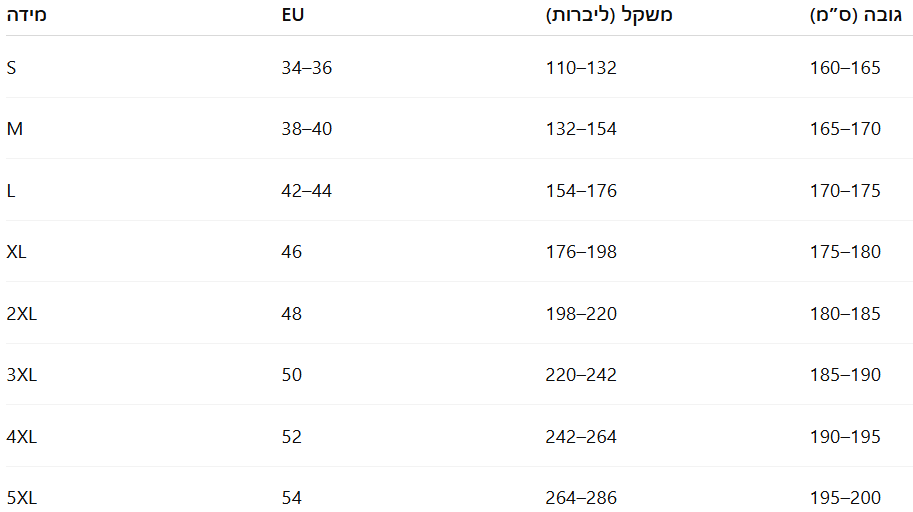Select the 3XL size cell

[21, 375]
